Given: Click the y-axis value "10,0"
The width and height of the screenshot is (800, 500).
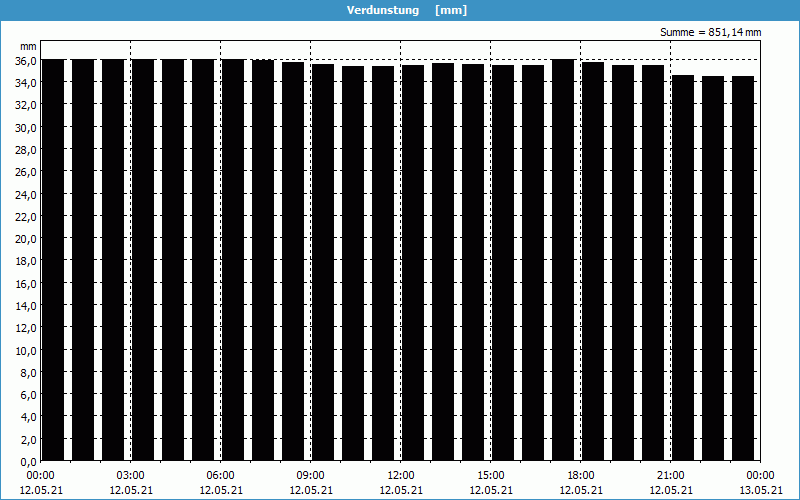Looking at the screenshot, I should pos(26,351).
